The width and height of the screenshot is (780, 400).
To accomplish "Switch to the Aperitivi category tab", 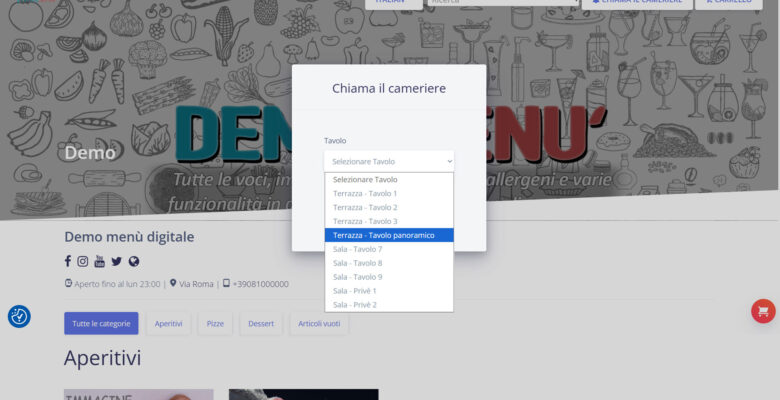I will click(x=168, y=323).
